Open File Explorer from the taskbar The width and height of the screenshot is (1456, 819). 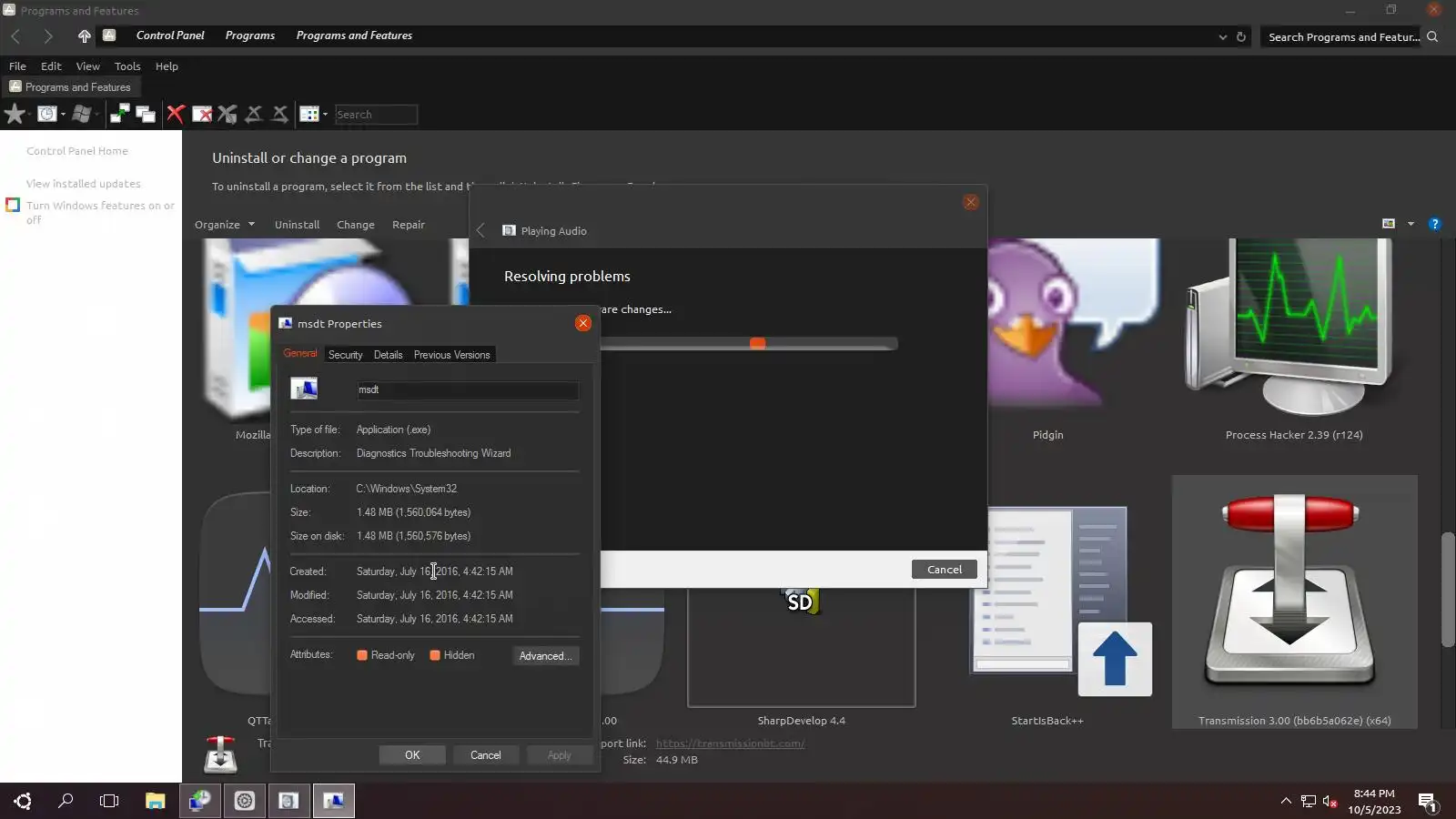pyautogui.click(x=155, y=801)
